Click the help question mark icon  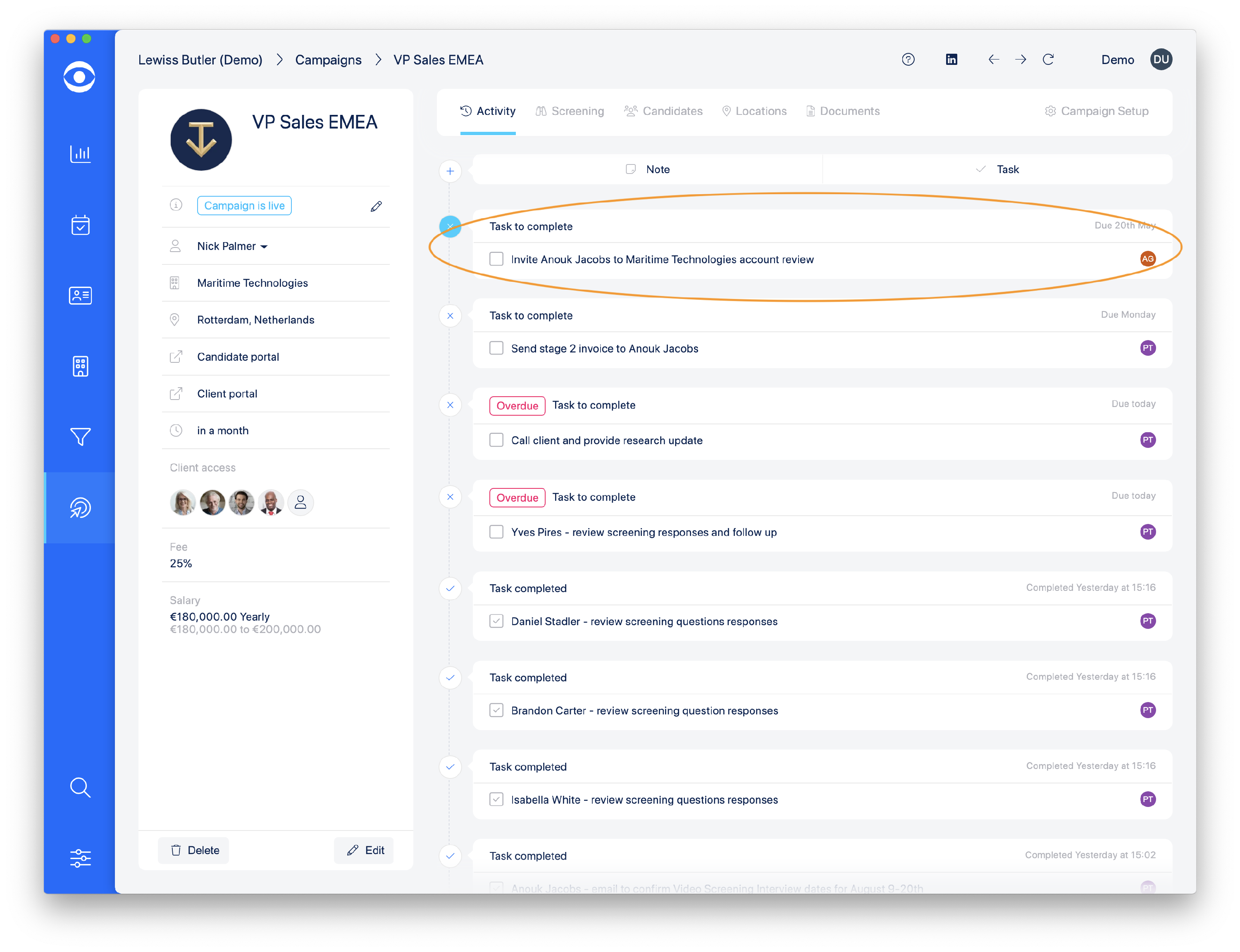(x=908, y=59)
